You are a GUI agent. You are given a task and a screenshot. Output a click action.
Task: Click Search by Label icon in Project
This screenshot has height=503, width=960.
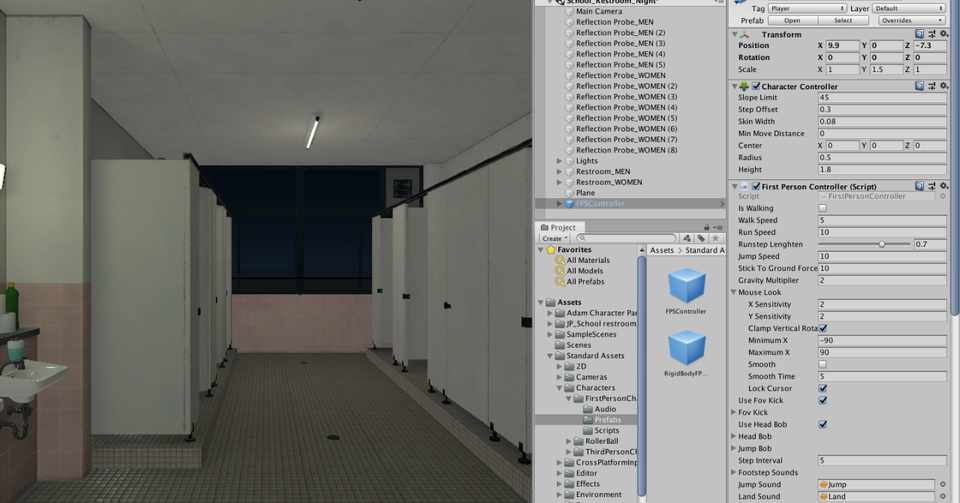701,238
